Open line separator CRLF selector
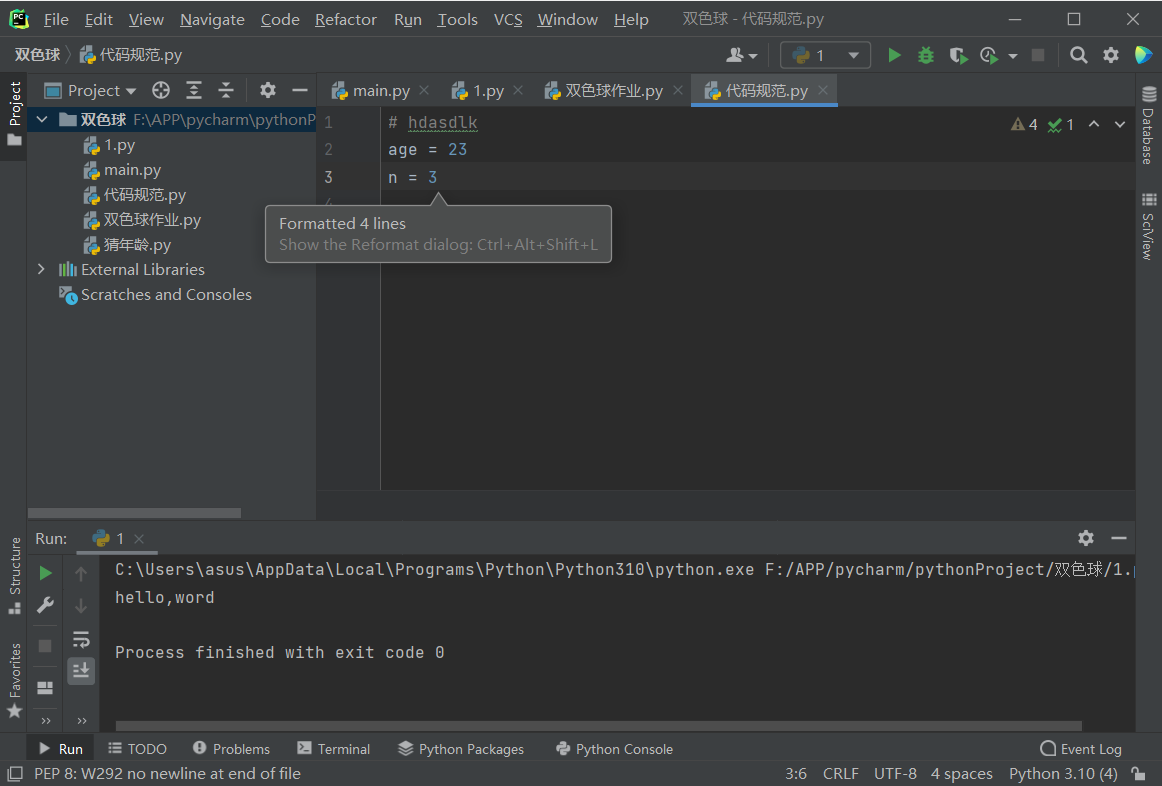 (x=840, y=773)
